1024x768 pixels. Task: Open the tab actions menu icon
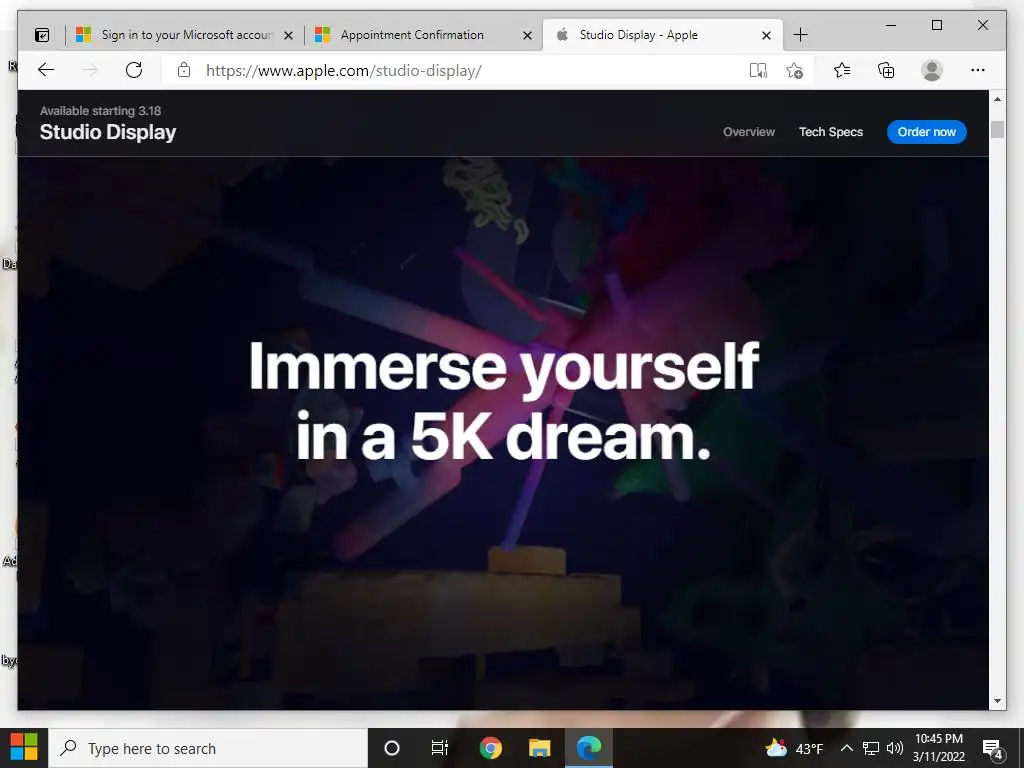click(x=42, y=35)
